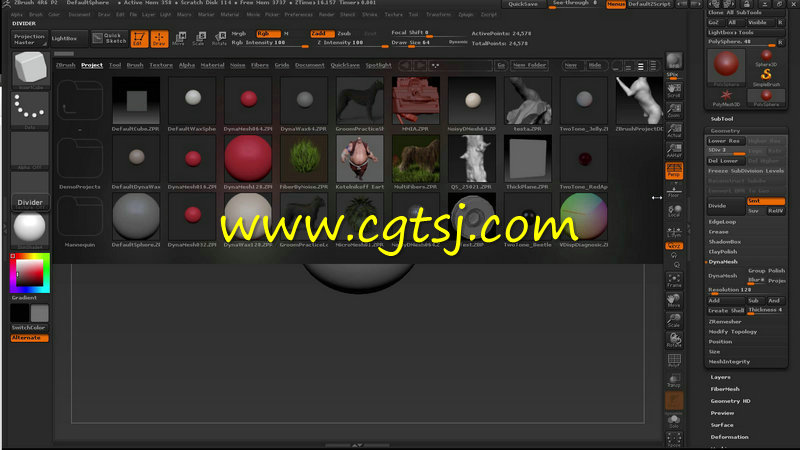Image resolution: width=800 pixels, height=450 pixels.
Task: Expand the ShadowBox subsection
Action: point(724,242)
